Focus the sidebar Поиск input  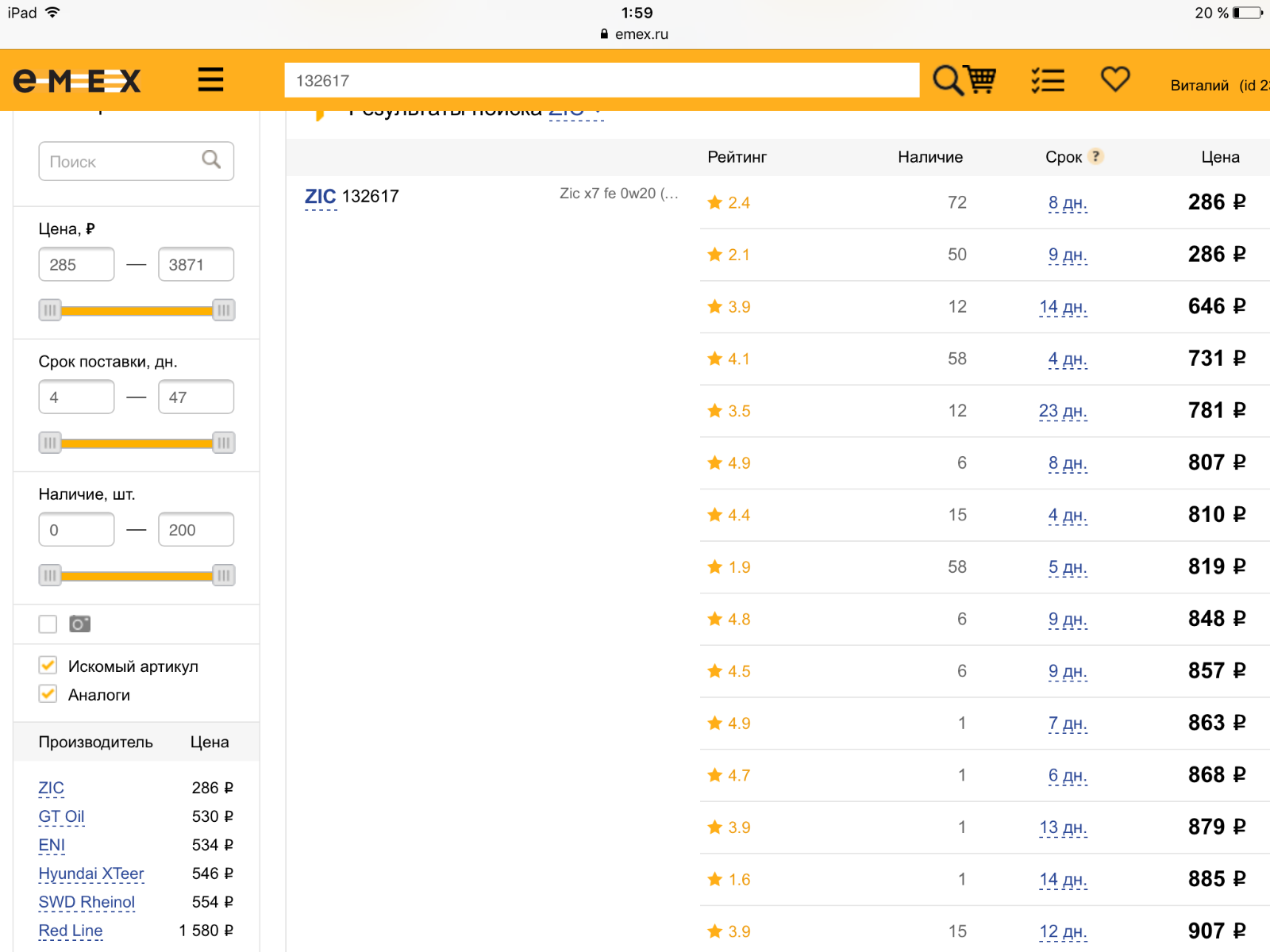(136, 161)
